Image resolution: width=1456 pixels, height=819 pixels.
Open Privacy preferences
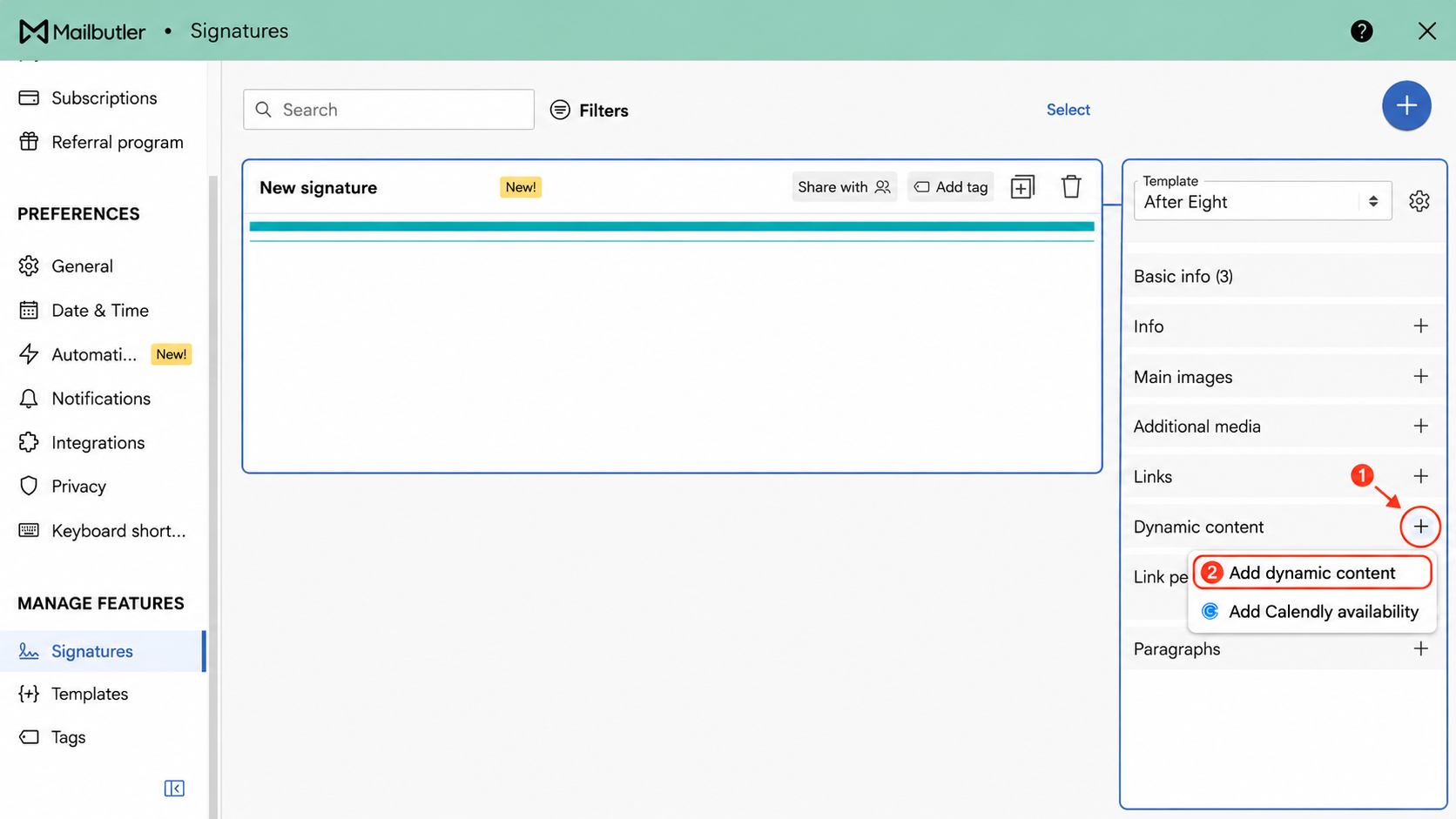[x=103, y=487]
